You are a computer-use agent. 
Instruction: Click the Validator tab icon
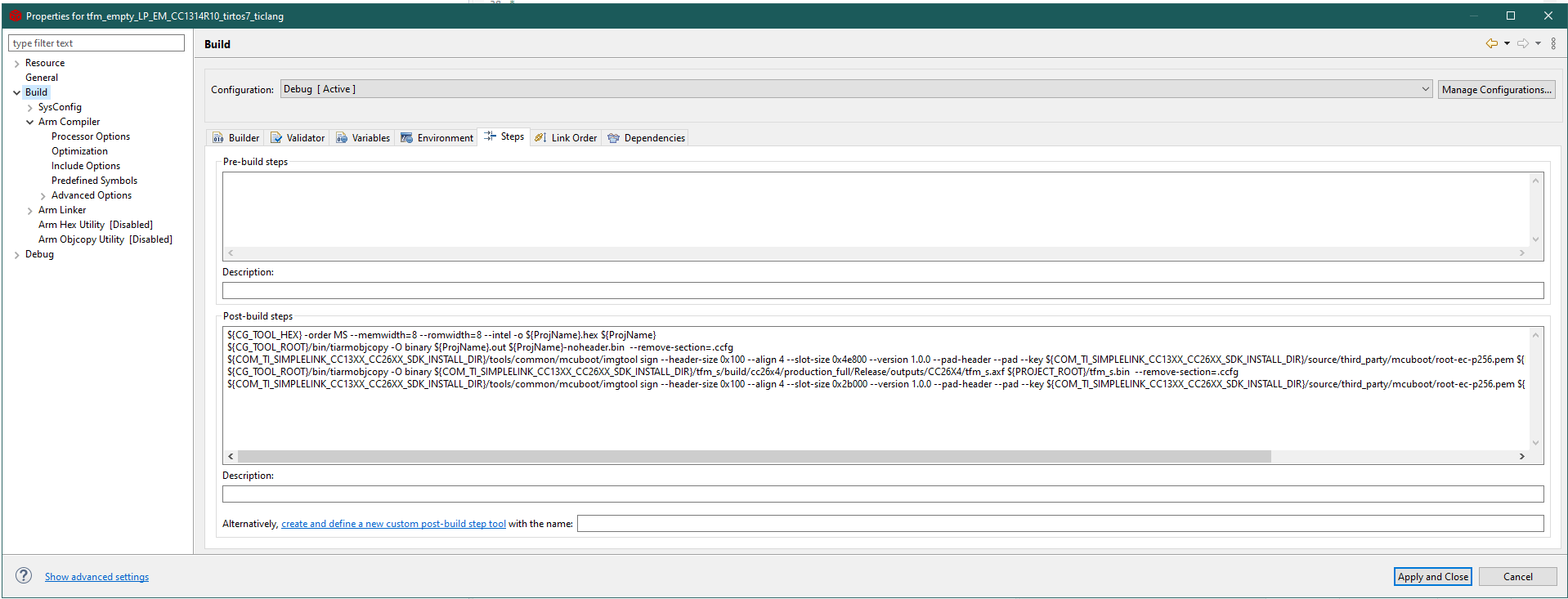click(x=276, y=138)
